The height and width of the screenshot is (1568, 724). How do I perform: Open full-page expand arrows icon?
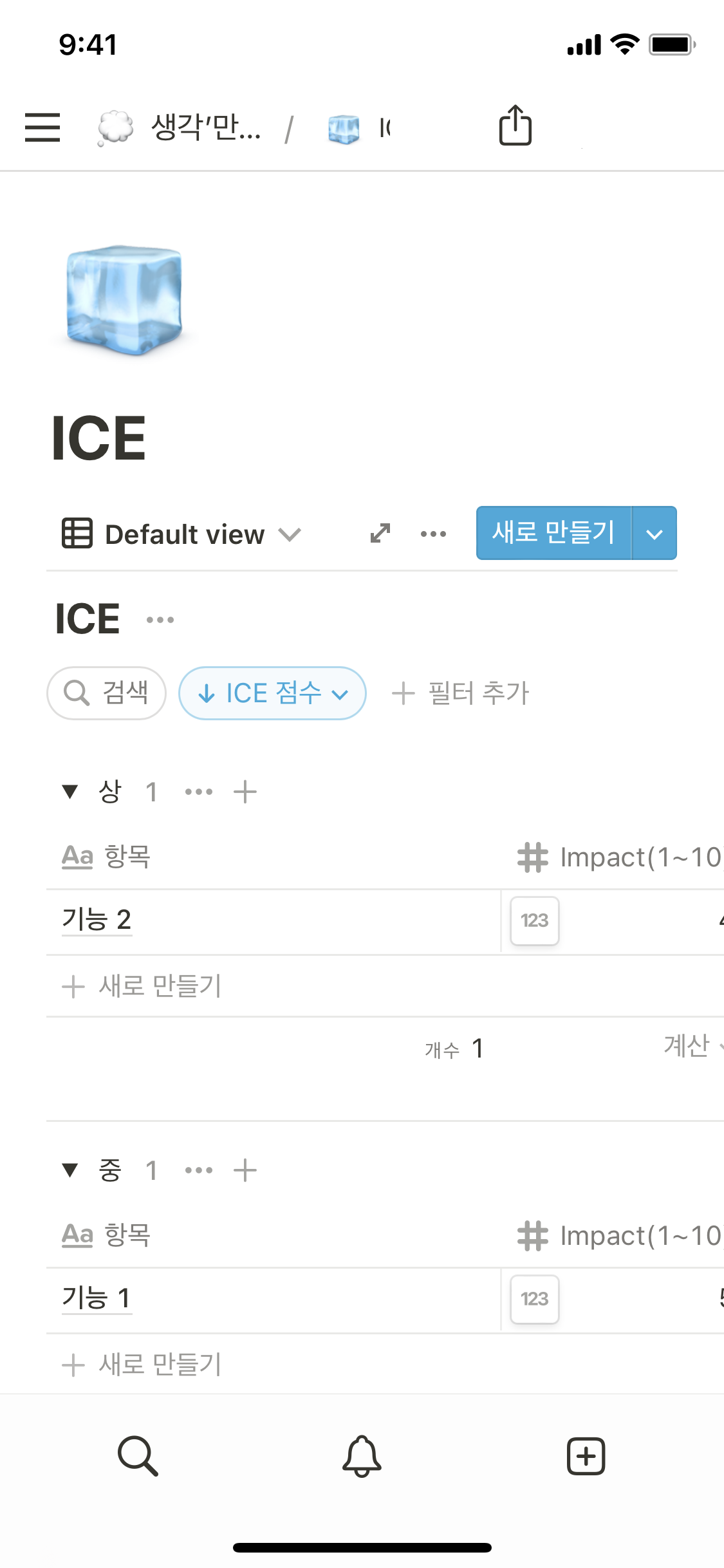[380, 533]
